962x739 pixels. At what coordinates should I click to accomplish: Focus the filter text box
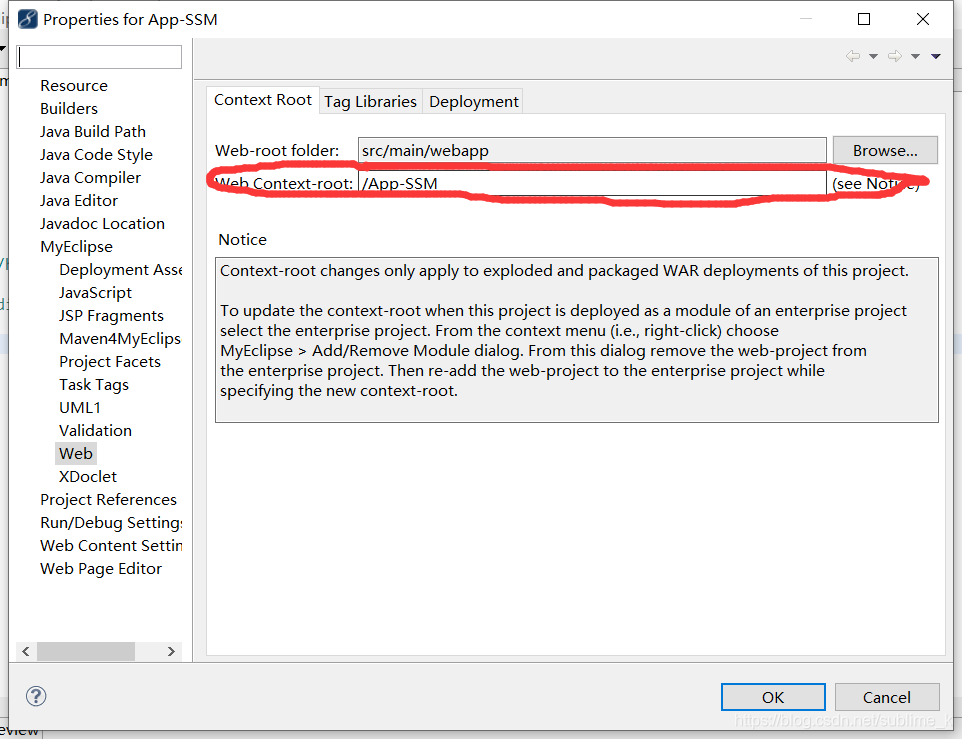coord(99,57)
